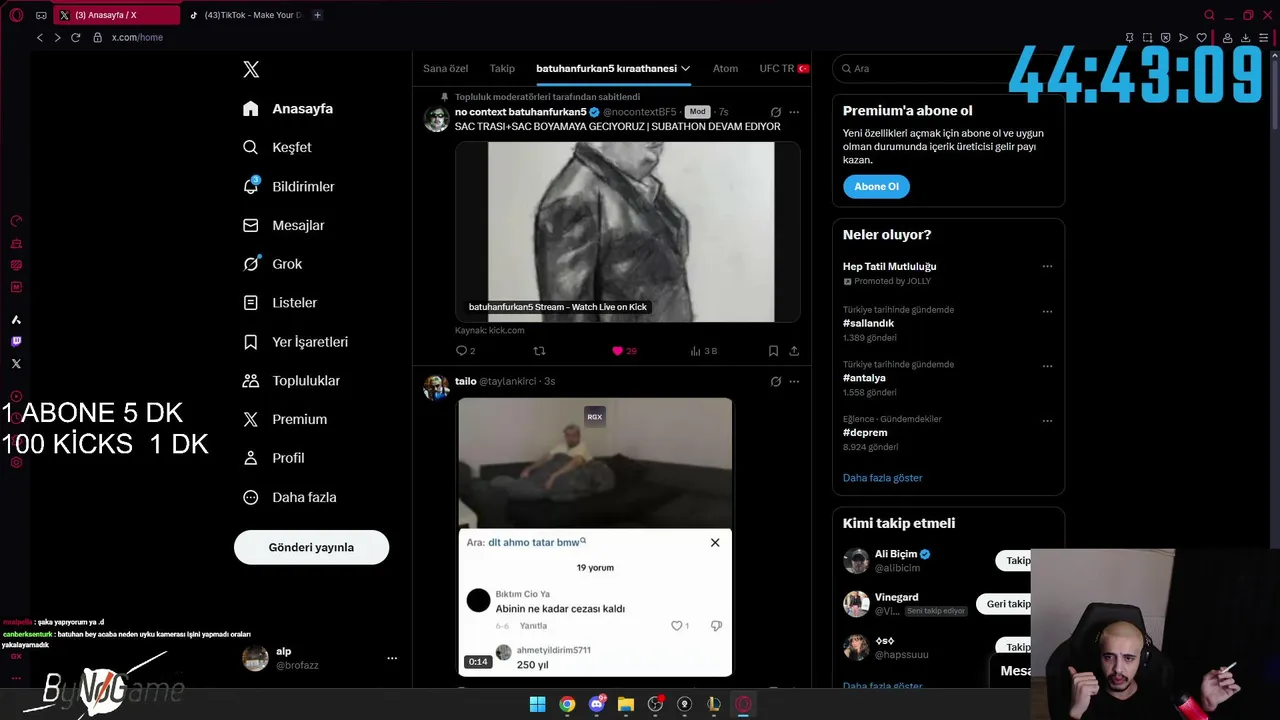
Task: Open #deprem trending topic
Action: point(865,432)
